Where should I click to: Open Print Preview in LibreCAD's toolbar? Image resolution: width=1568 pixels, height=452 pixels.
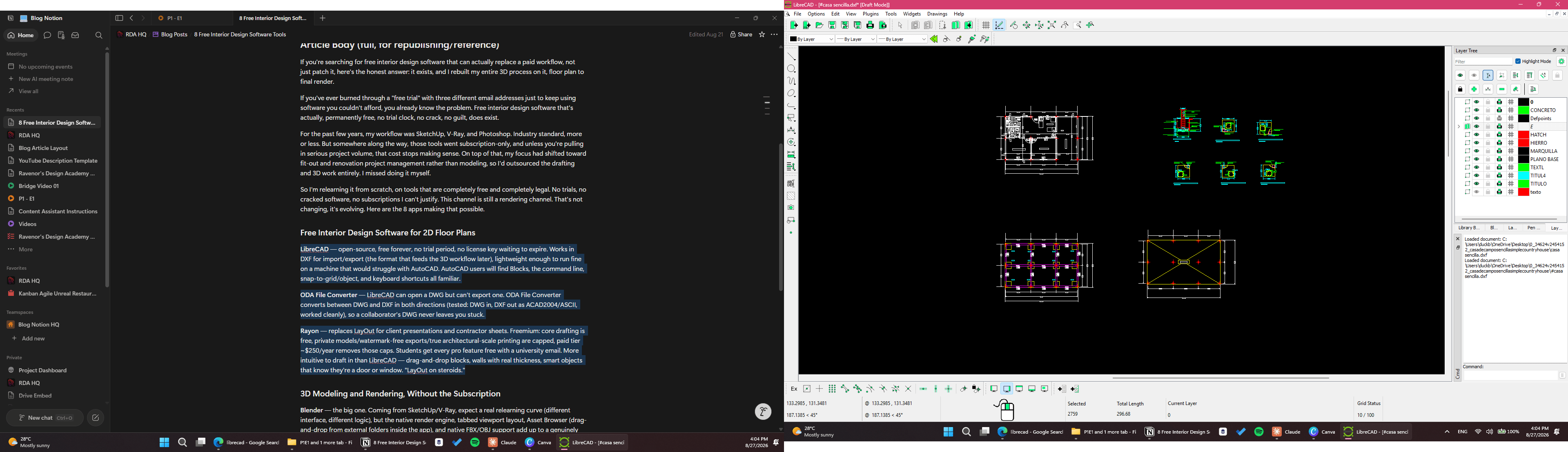883,25
